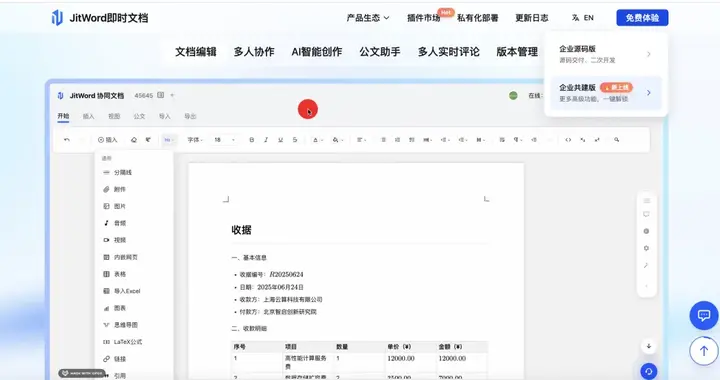Open the text alignment dropdown
720x380 pixels.
[x=362, y=140]
